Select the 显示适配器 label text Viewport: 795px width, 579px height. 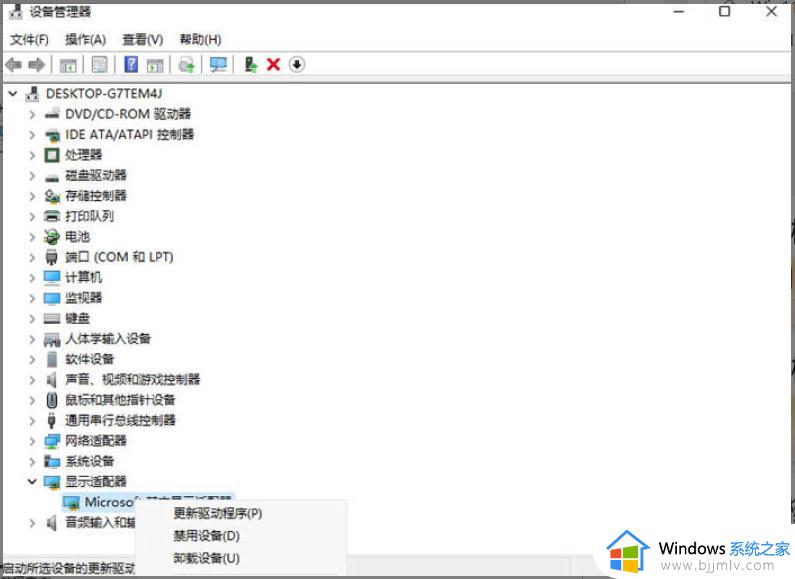click(x=95, y=481)
